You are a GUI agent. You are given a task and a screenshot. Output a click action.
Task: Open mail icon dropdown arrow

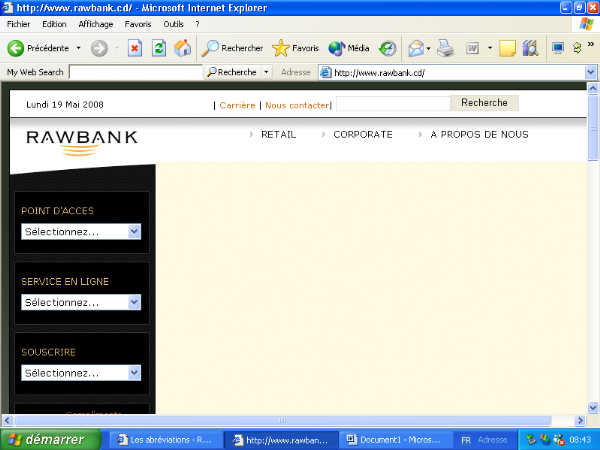(429, 49)
